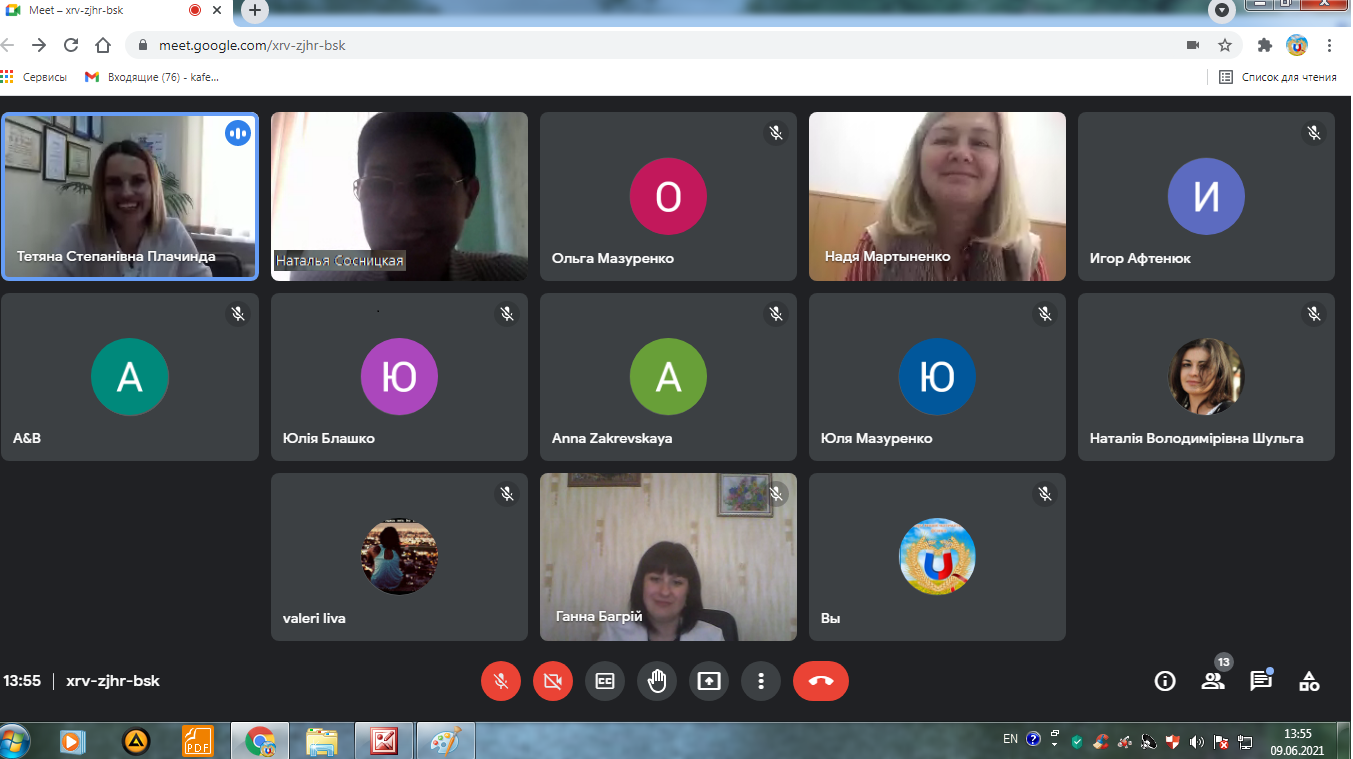Screen dimensions: 1353x759
Task: Open the CCleaner tray icon
Action: coord(1101,742)
